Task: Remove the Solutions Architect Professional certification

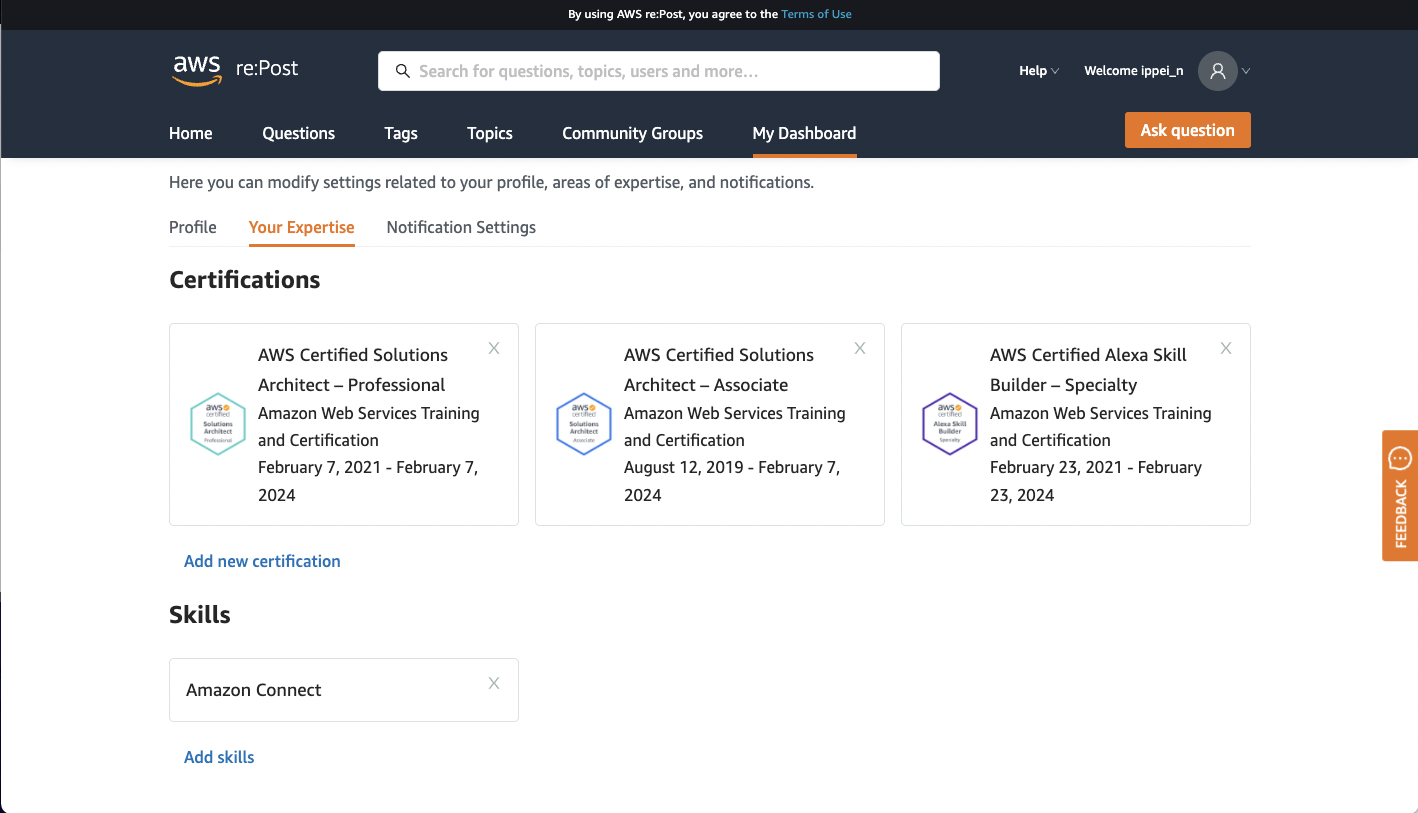Action: point(494,348)
